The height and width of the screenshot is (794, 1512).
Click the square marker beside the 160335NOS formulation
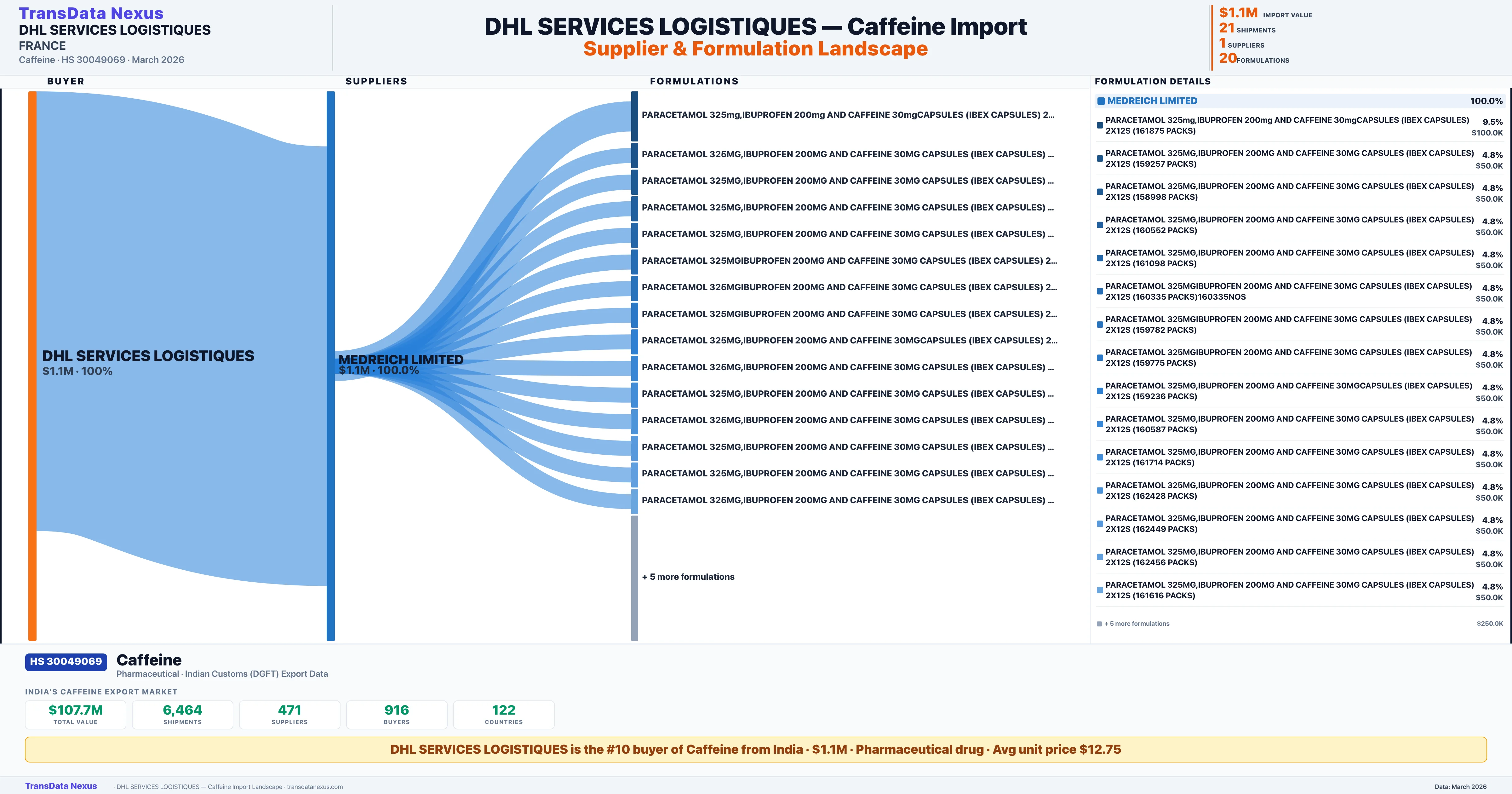[x=1099, y=291]
